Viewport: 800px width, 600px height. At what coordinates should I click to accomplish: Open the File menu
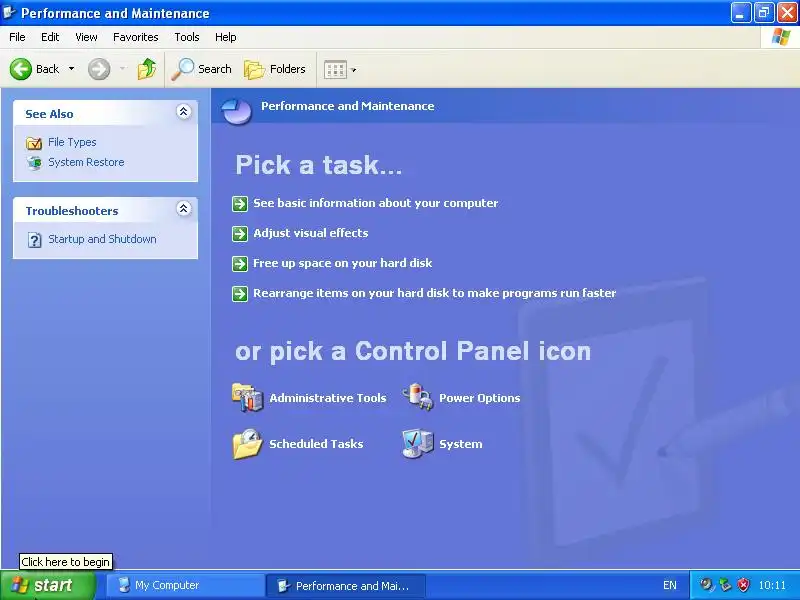17,37
